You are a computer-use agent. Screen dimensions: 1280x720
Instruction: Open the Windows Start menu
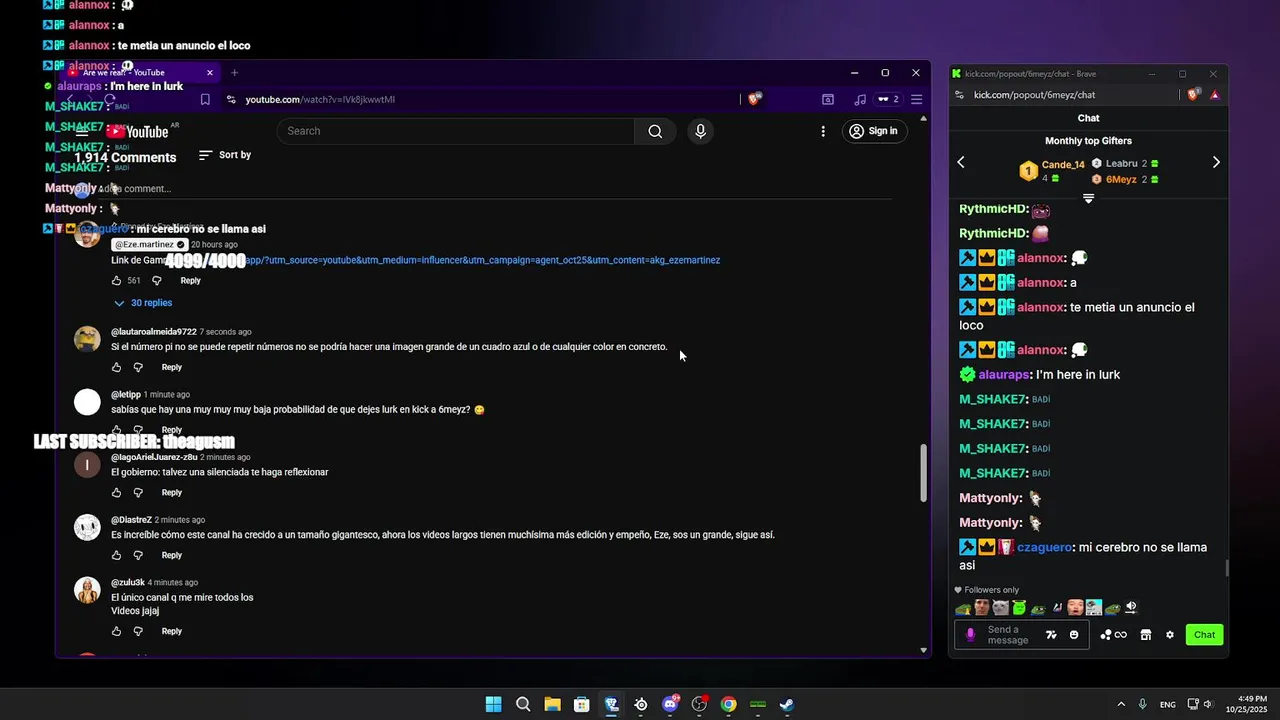click(493, 704)
